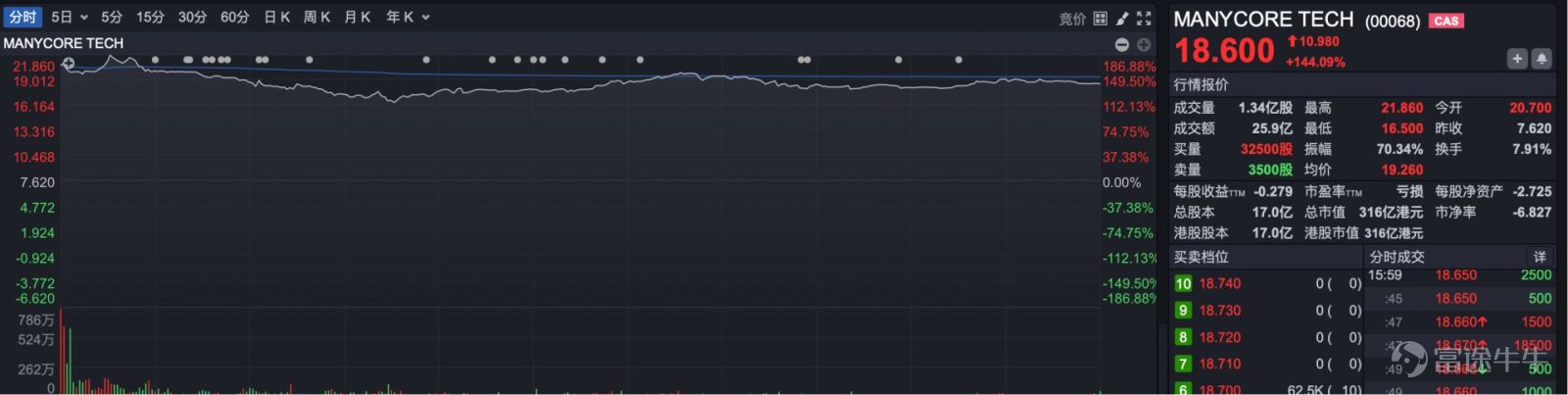Click the 振幅 value 70.34%
This screenshot has width=1568, height=395.
tap(1399, 149)
